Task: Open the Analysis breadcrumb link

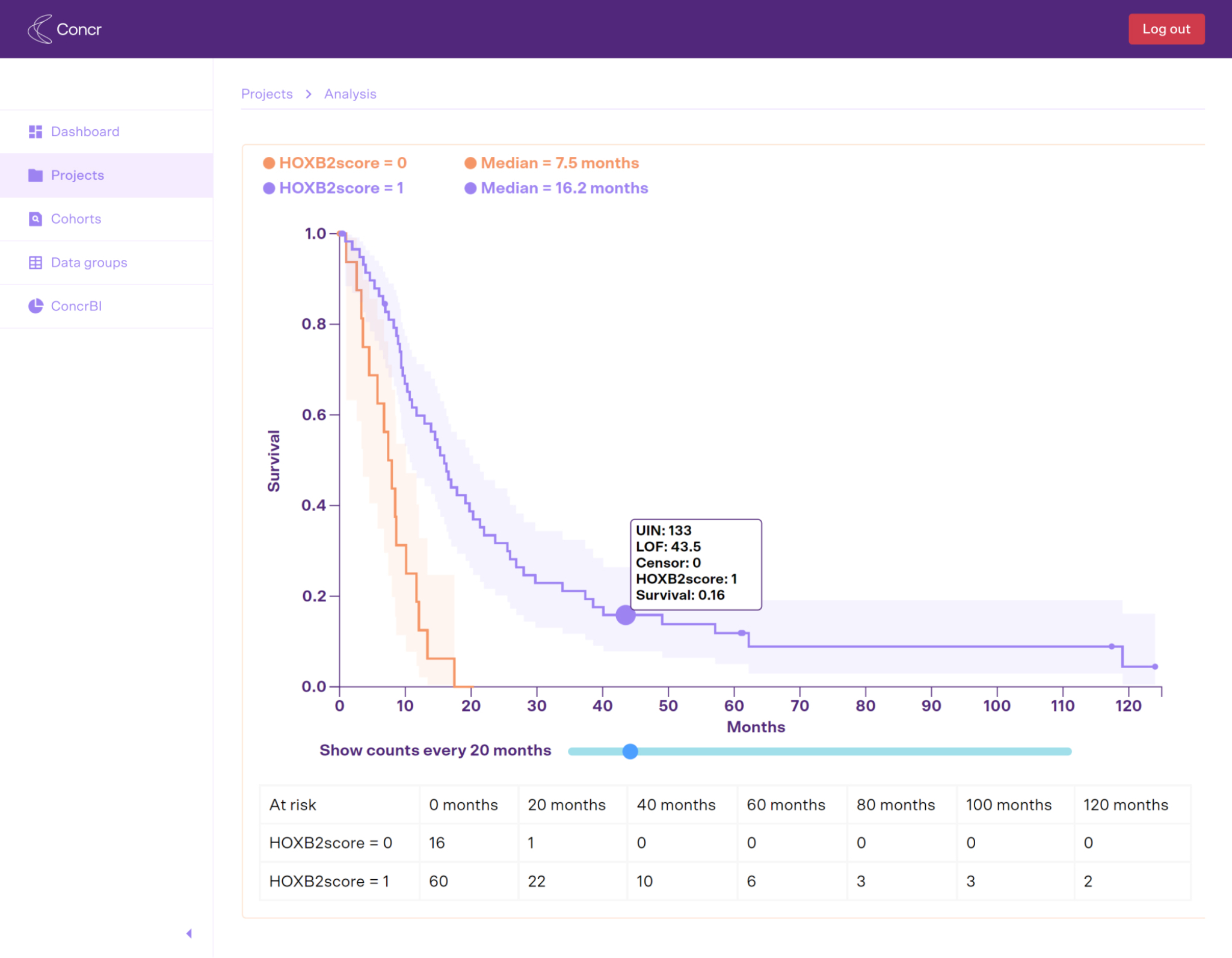Action: [x=350, y=94]
